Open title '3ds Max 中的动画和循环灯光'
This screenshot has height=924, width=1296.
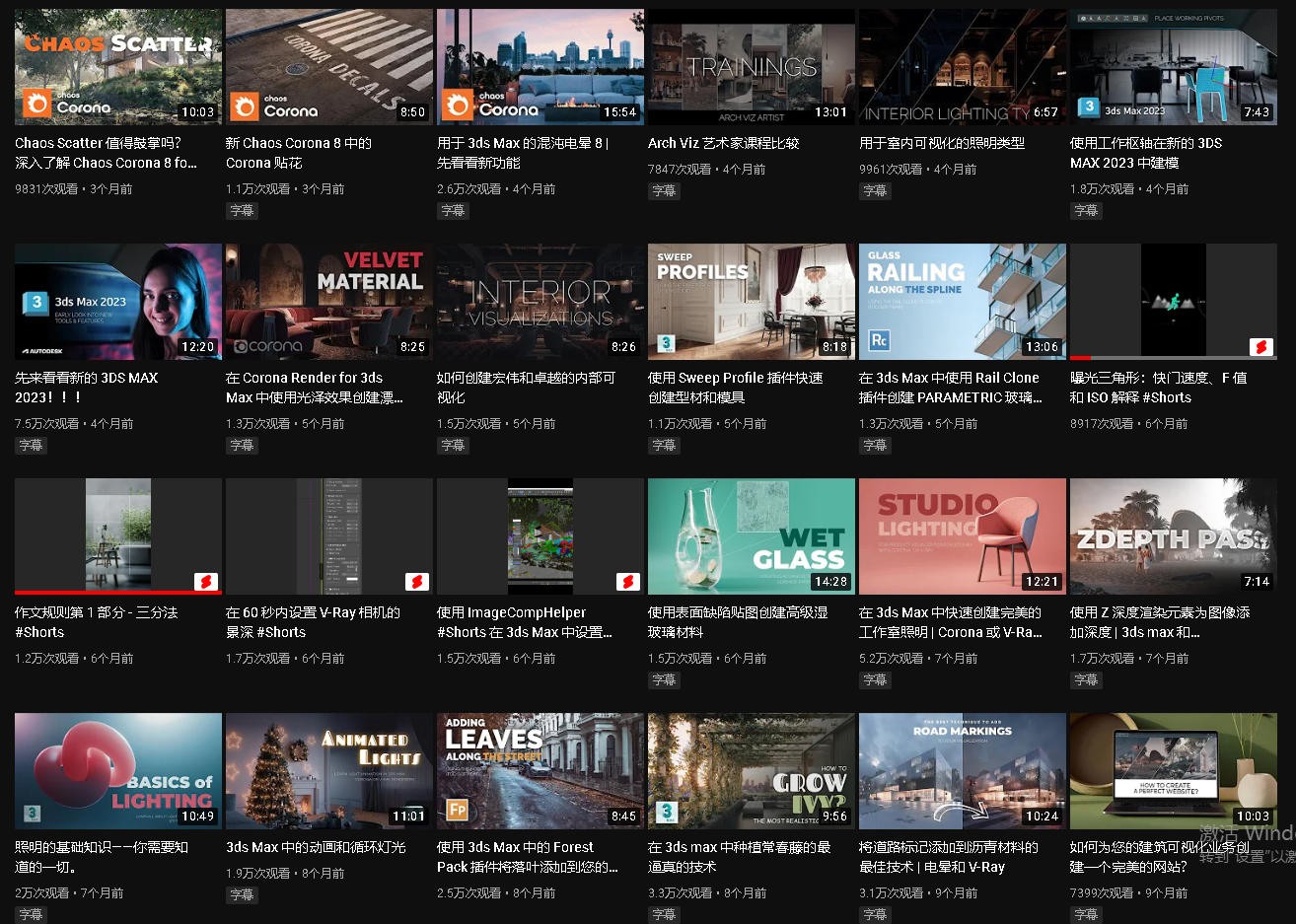point(316,847)
